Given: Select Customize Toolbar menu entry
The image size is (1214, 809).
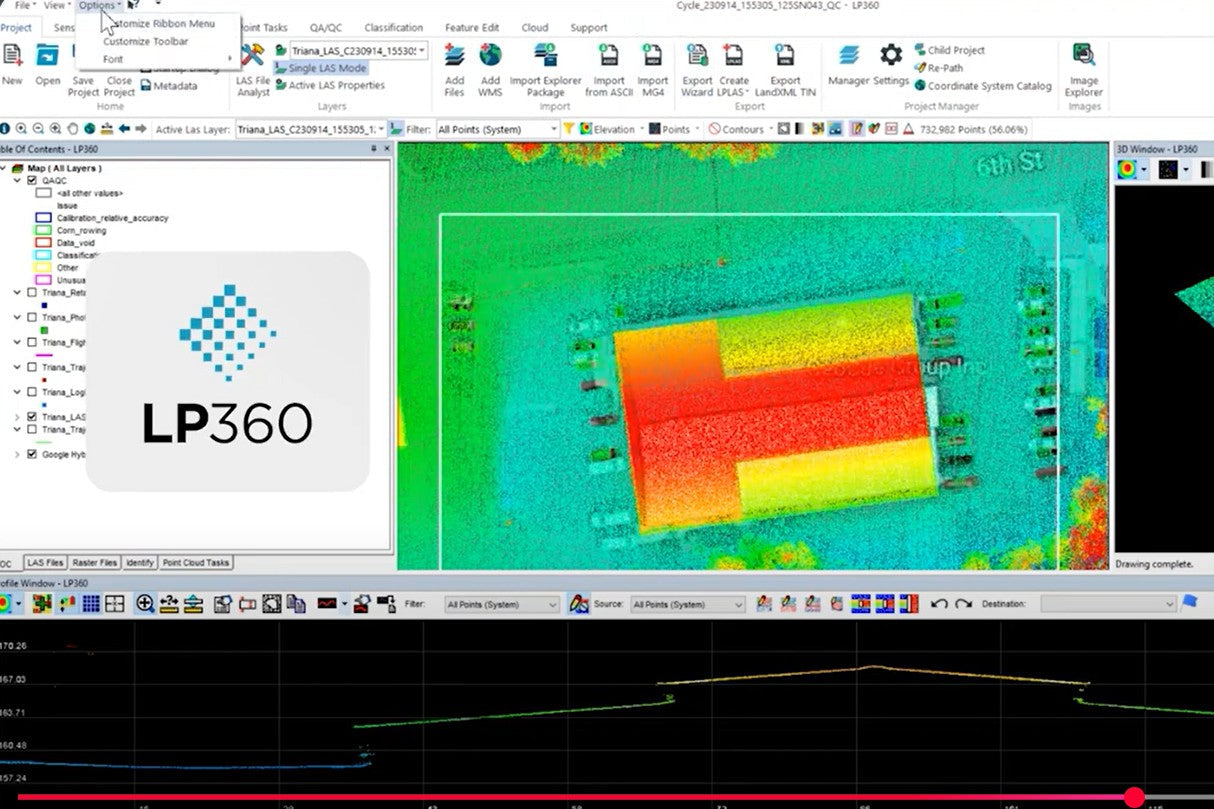Looking at the screenshot, I should pos(145,41).
